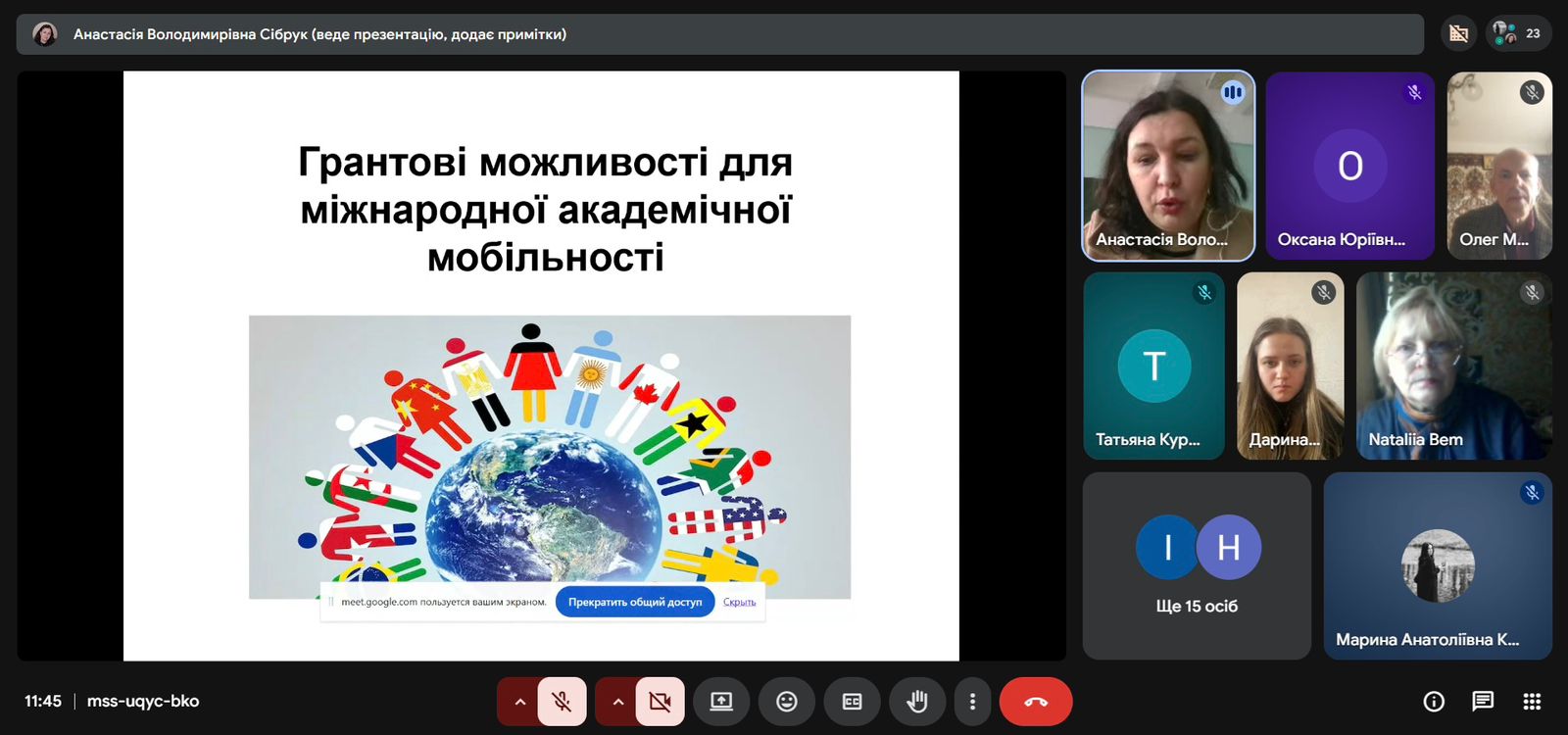Click the blue 'Прекратить общий доступ' button
The height and width of the screenshot is (735, 1568).
tap(635, 602)
